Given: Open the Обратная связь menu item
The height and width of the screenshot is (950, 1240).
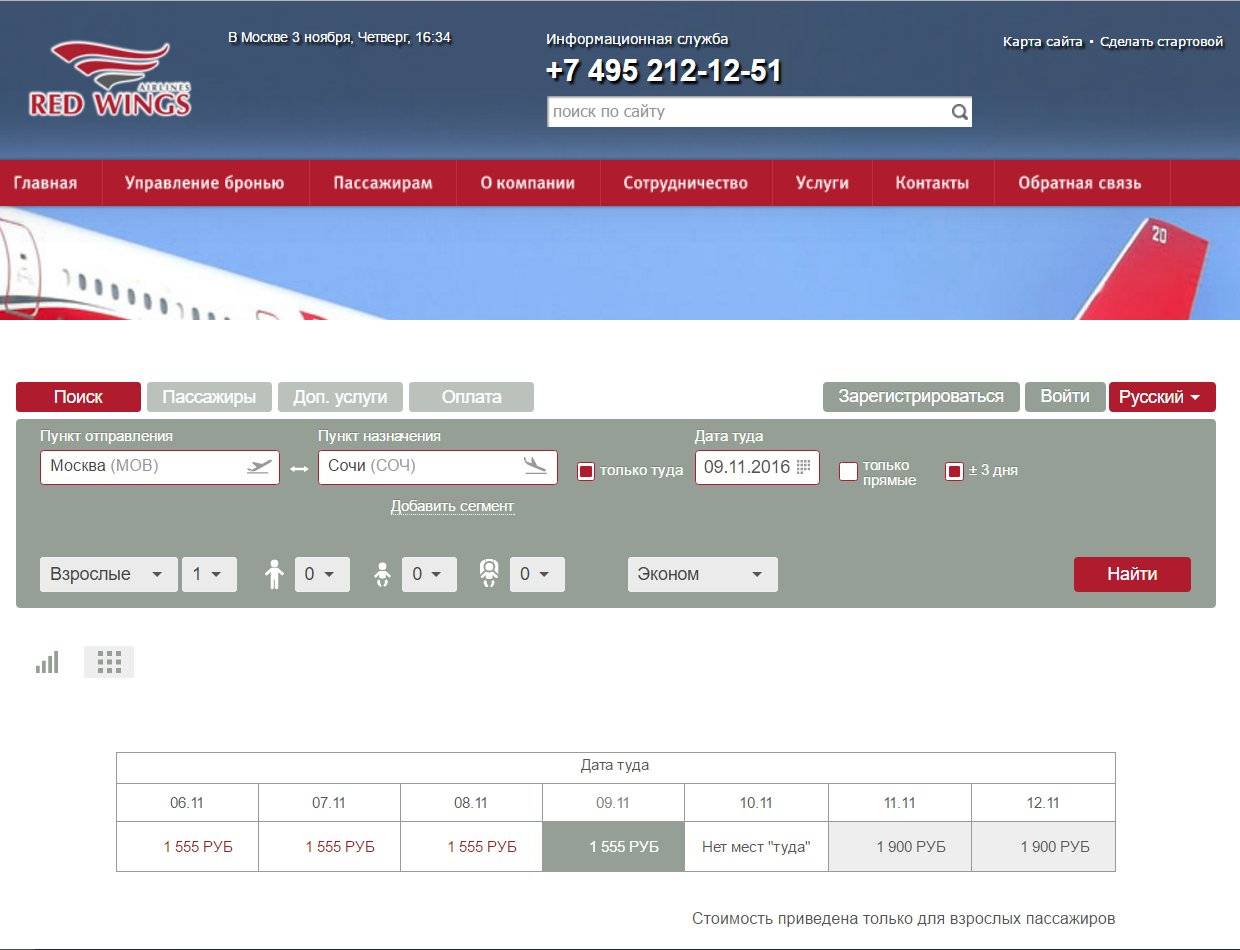Looking at the screenshot, I should click(x=1081, y=183).
